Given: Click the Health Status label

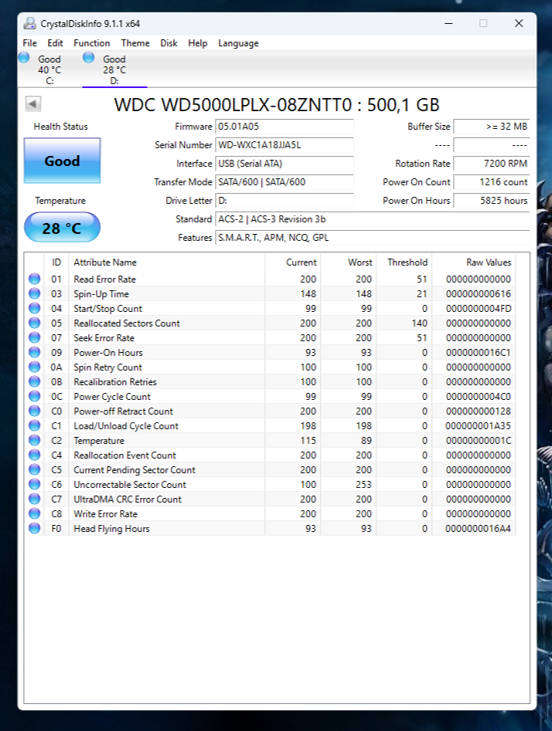Looking at the screenshot, I should pos(61,126).
